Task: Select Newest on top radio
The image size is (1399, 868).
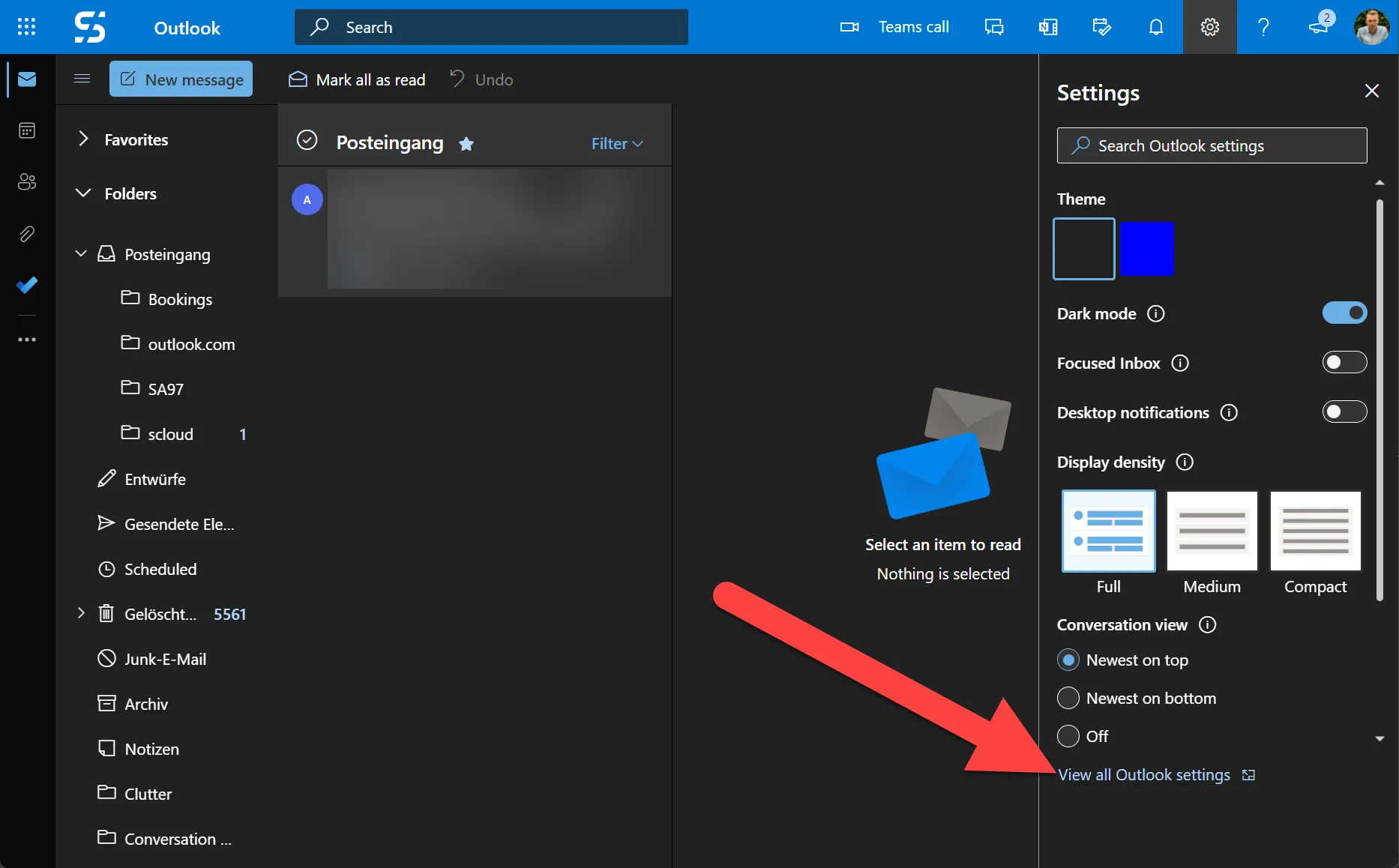Action: [x=1068, y=660]
